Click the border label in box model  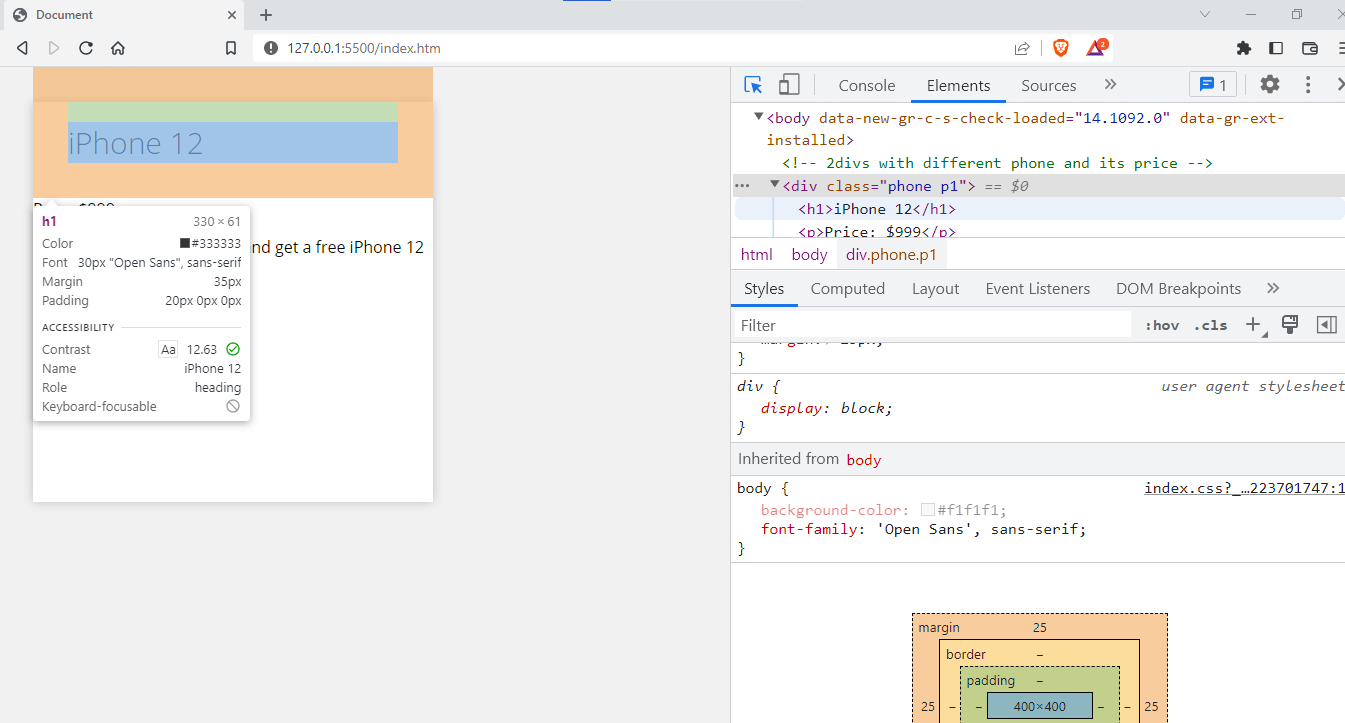(x=965, y=654)
